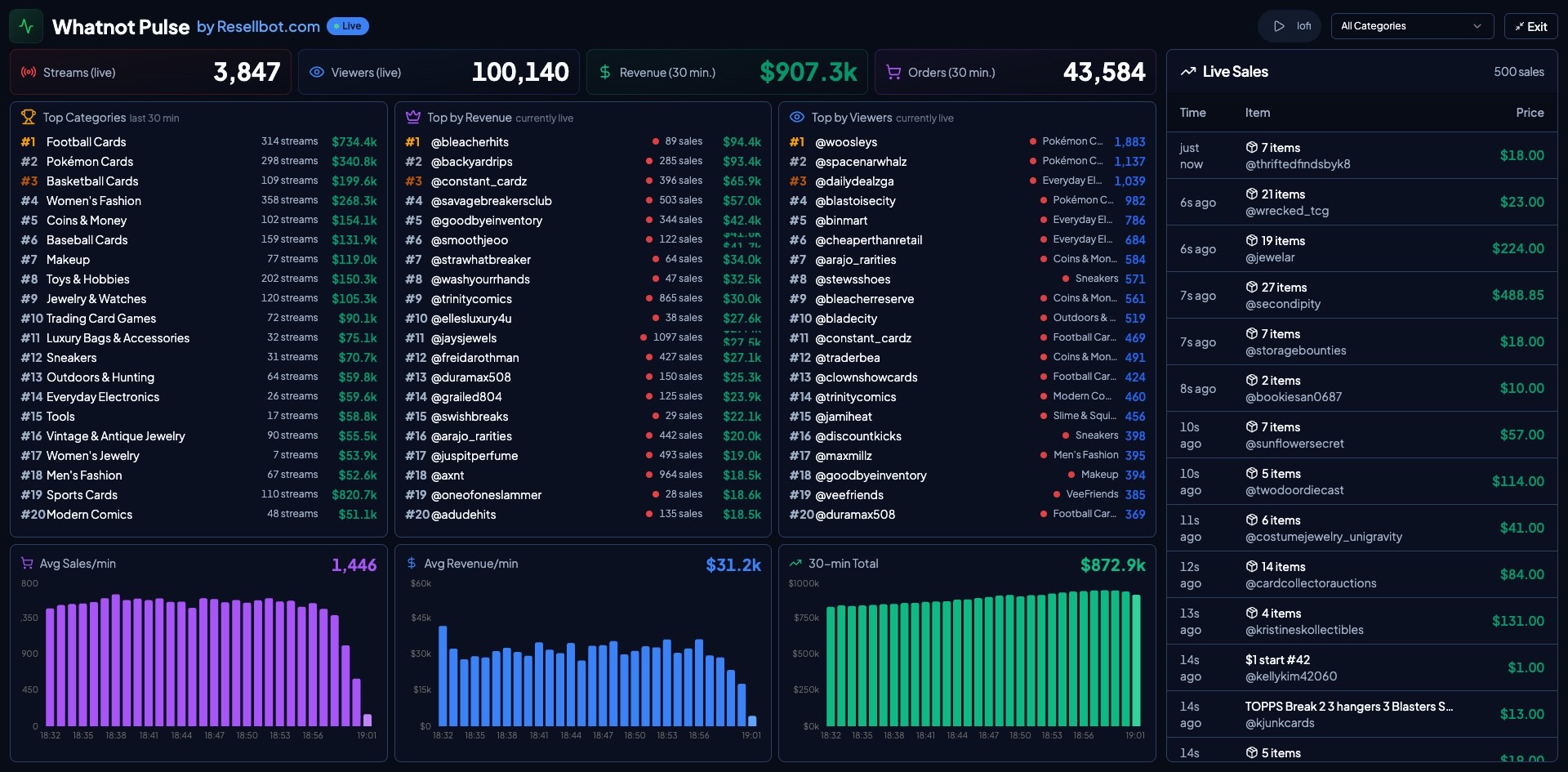This screenshot has height=772, width=1568.
Task: Click the 1,446 Avg Sales/min value
Action: (354, 564)
